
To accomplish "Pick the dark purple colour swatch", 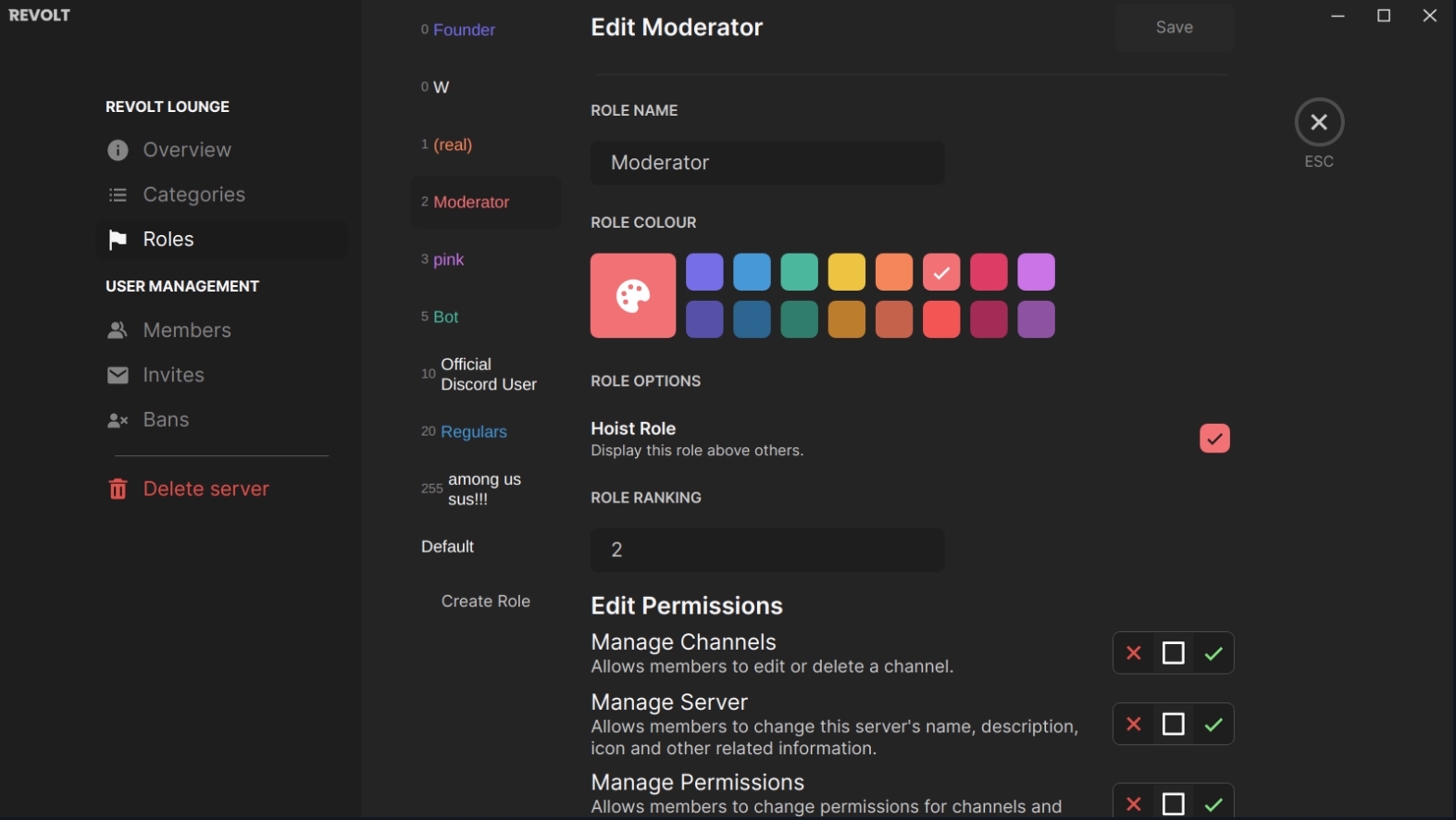I will [x=704, y=319].
